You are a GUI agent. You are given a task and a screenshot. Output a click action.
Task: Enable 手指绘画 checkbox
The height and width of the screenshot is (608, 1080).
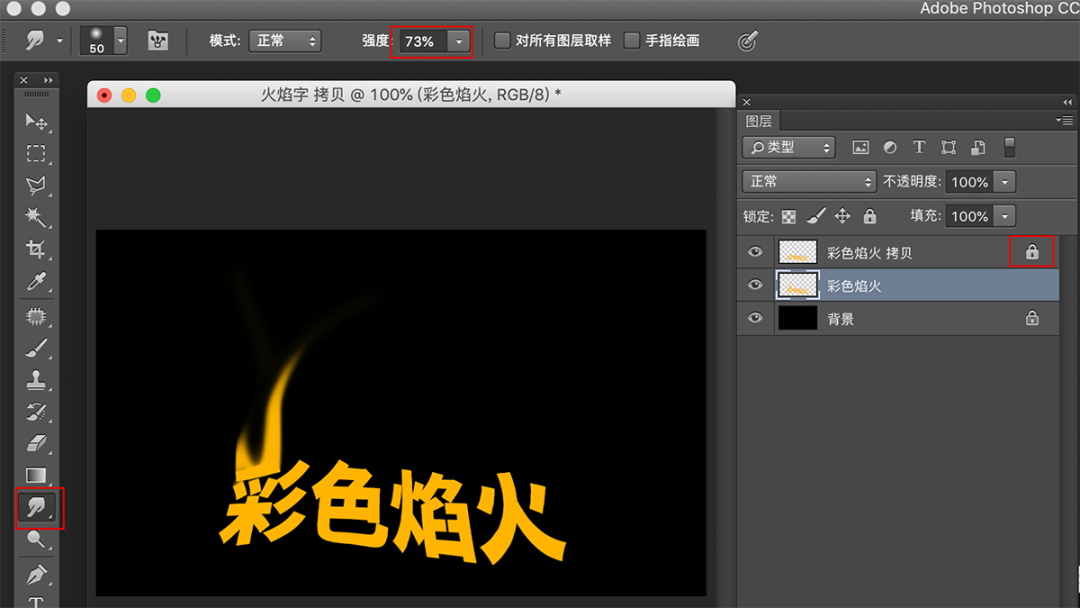[x=632, y=41]
